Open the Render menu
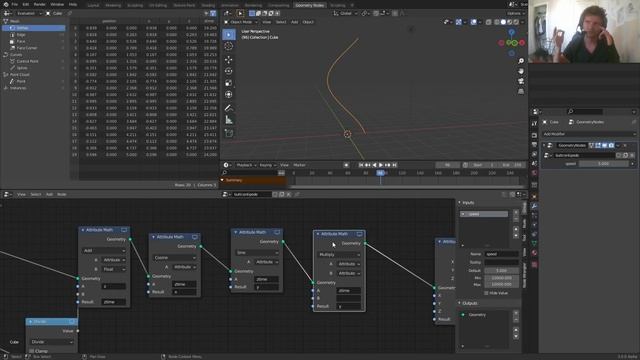This screenshot has width=640, height=360. click(40, 4)
